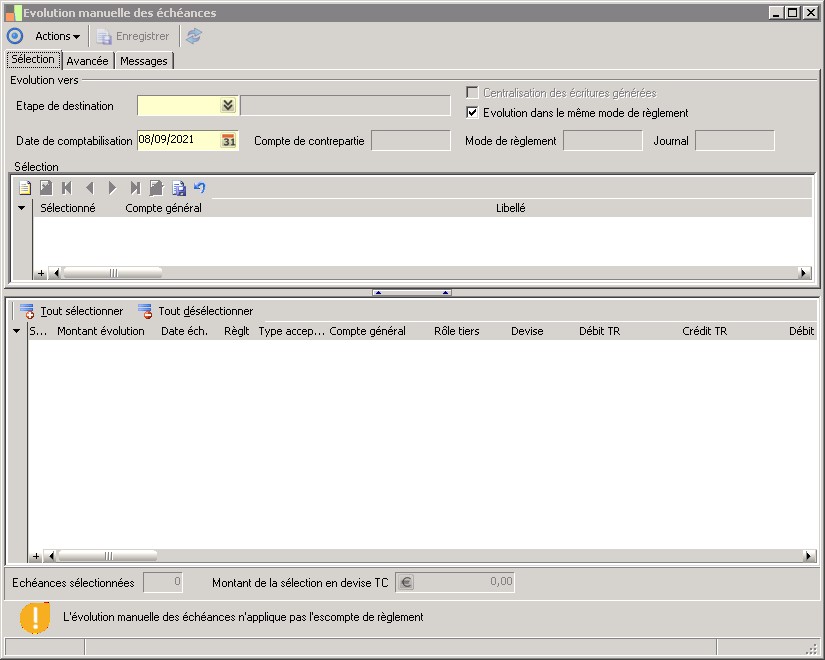Click the Compte de contrepartie field
The width and height of the screenshot is (825, 660).
(x=410, y=141)
